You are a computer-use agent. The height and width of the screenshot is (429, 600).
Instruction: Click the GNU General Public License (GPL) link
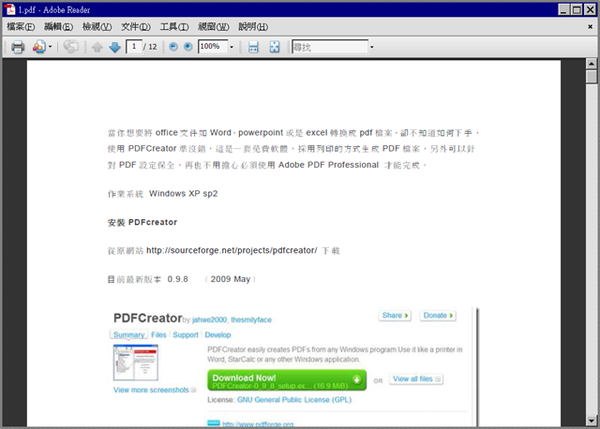point(294,400)
